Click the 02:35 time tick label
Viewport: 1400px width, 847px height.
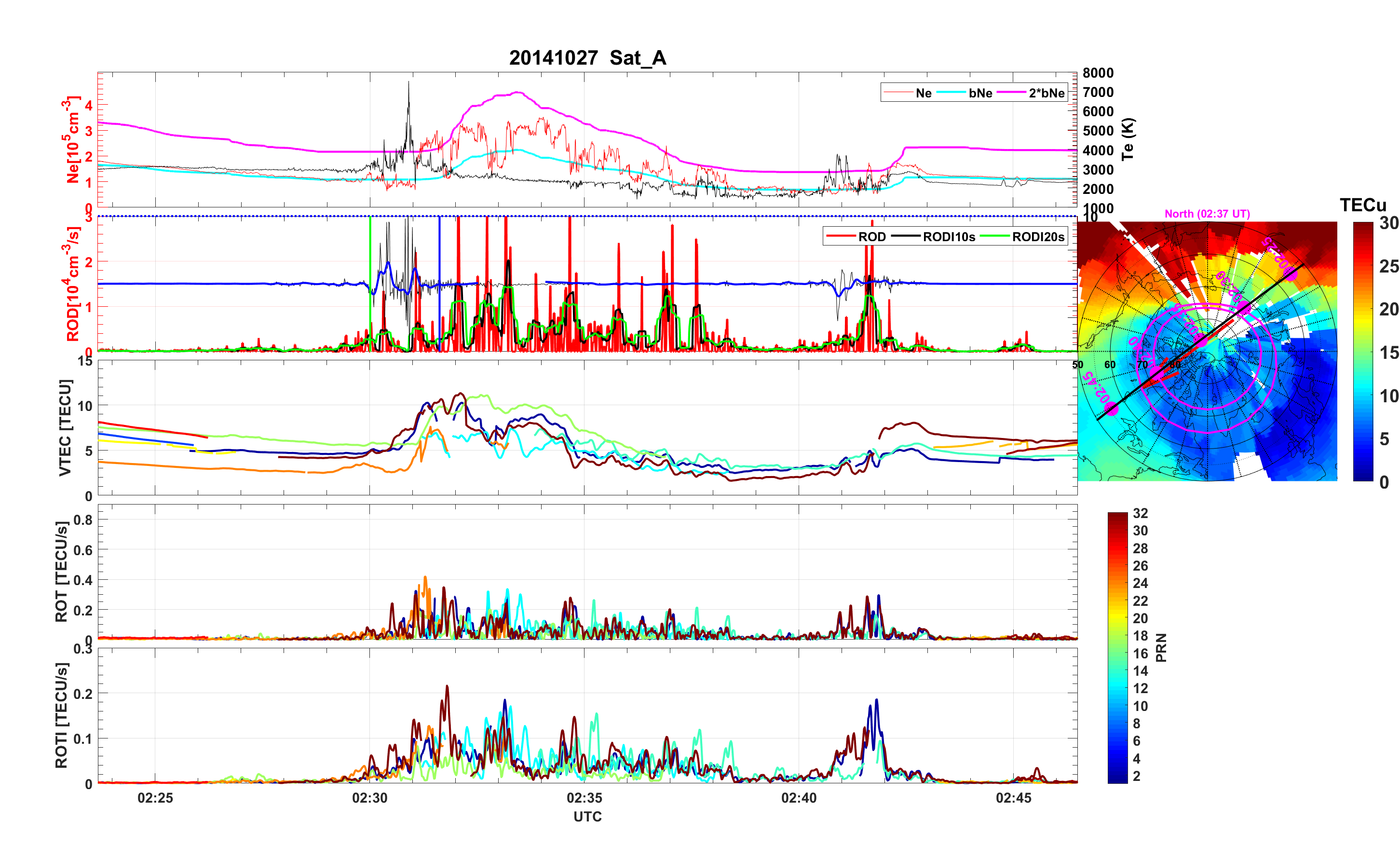[584, 797]
